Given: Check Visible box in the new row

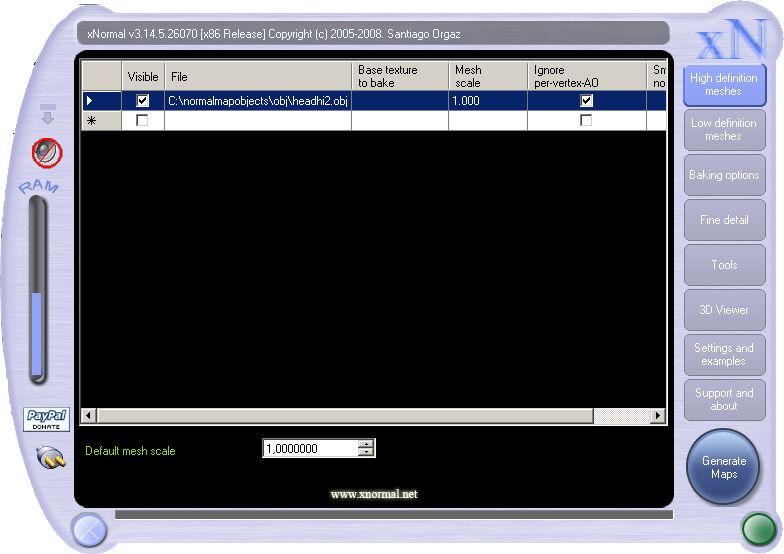Looking at the screenshot, I should click(142, 120).
